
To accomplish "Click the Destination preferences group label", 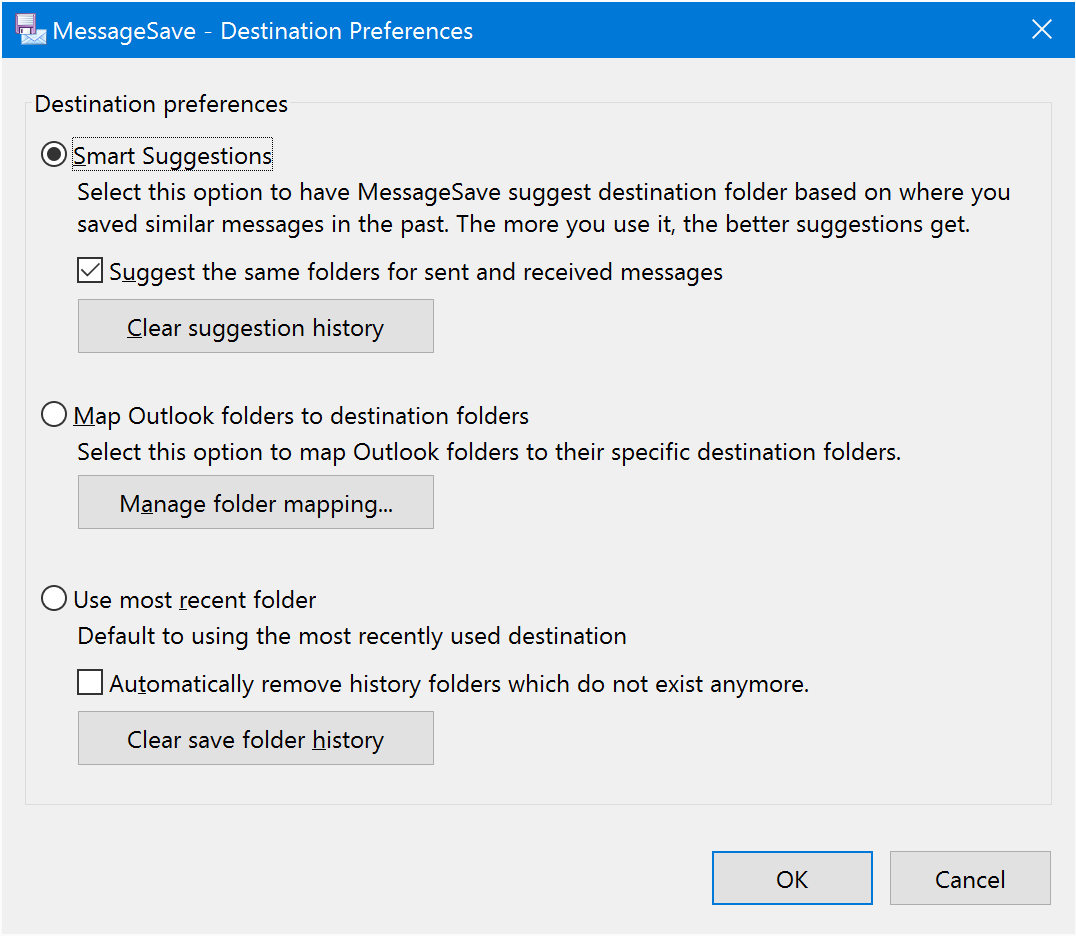I will pos(161,104).
